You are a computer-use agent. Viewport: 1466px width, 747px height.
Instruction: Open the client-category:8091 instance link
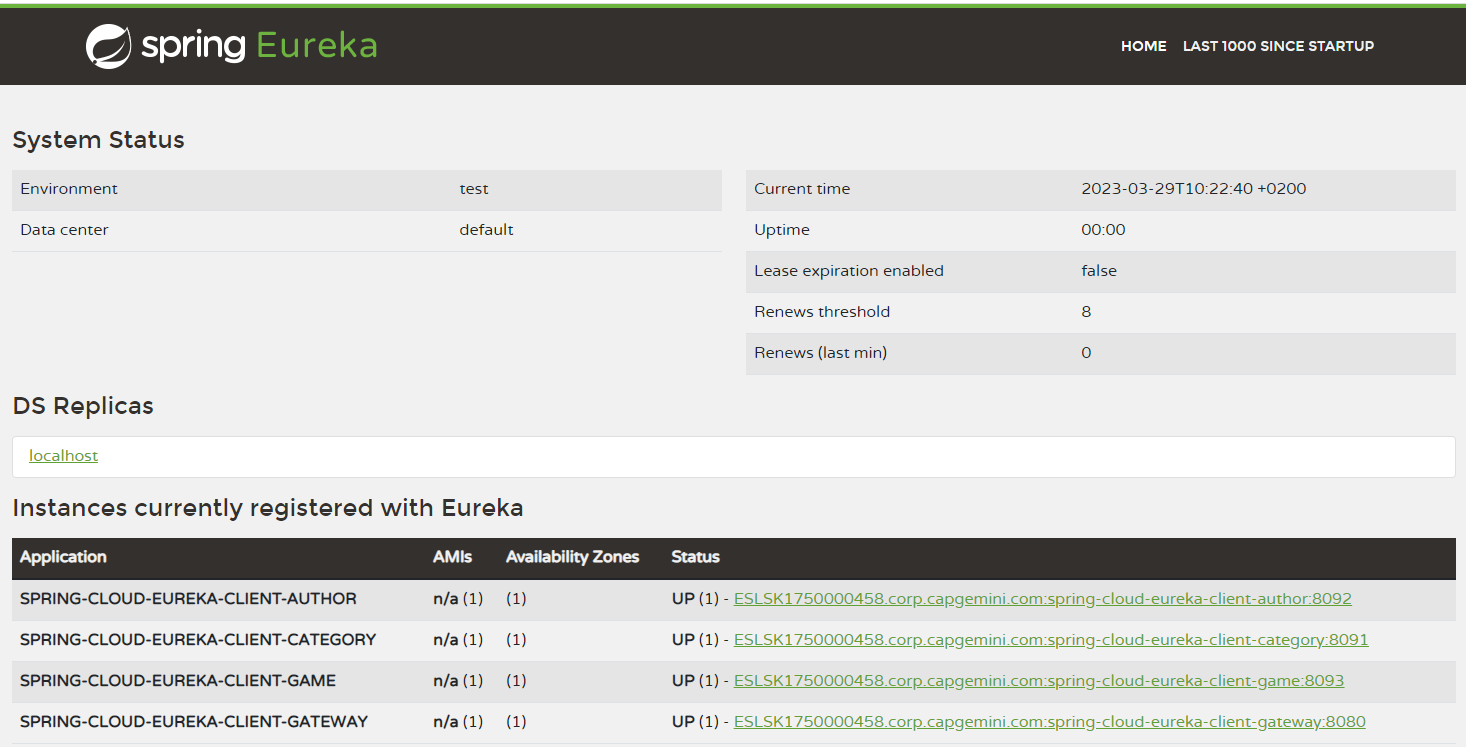coord(1050,640)
